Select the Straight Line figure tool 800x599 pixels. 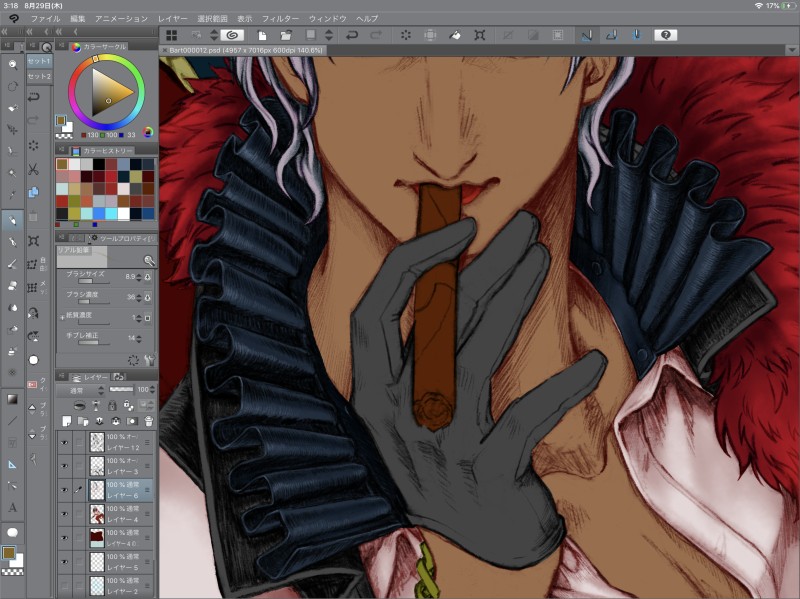pos(13,421)
